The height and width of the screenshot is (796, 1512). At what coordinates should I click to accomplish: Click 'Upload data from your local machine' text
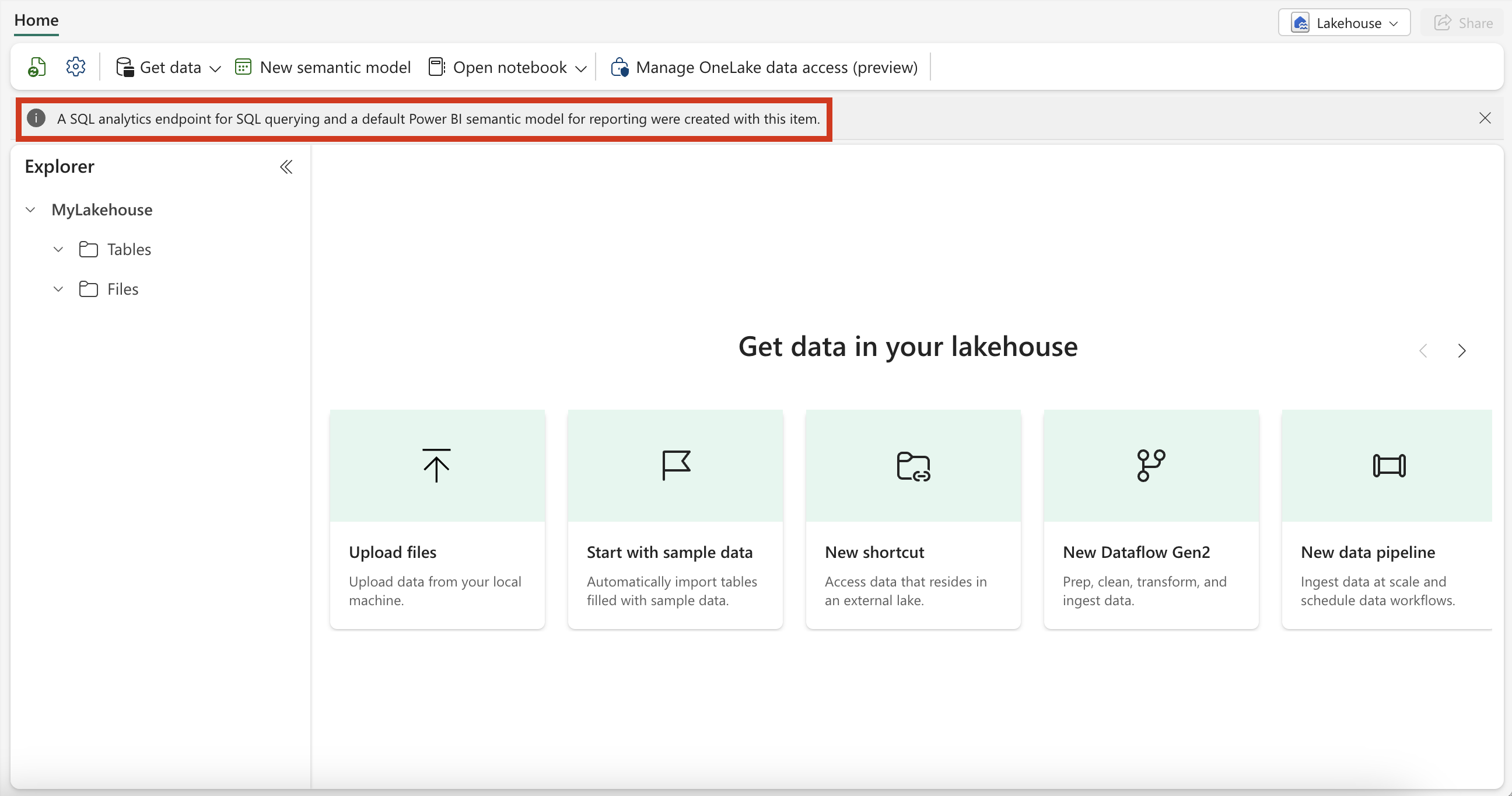click(x=435, y=591)
